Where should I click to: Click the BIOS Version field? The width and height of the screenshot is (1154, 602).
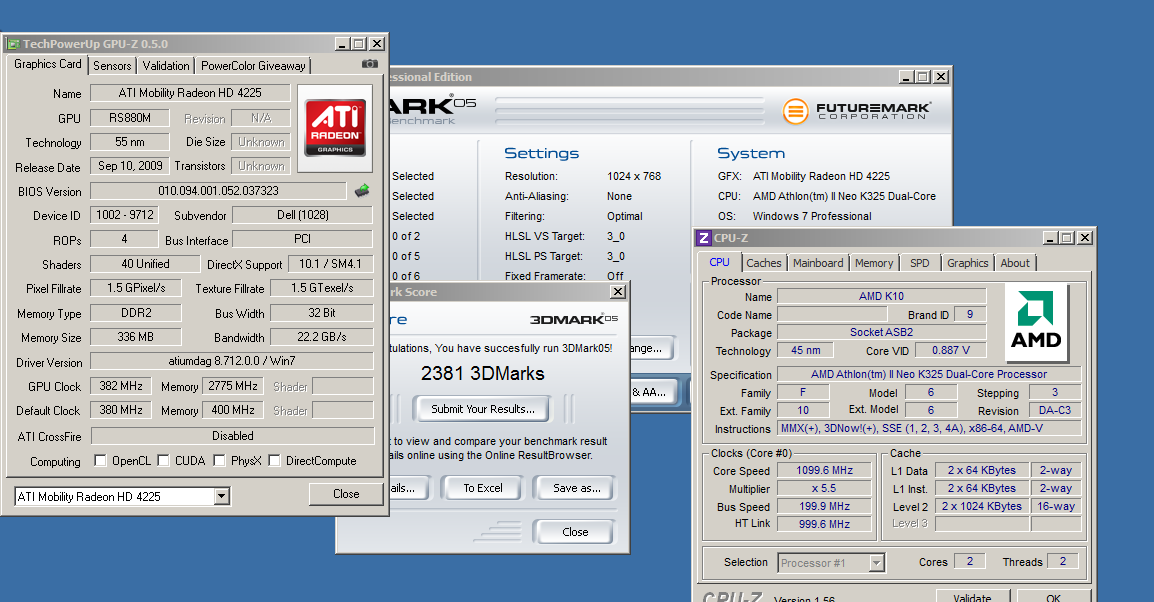[218, 191]
